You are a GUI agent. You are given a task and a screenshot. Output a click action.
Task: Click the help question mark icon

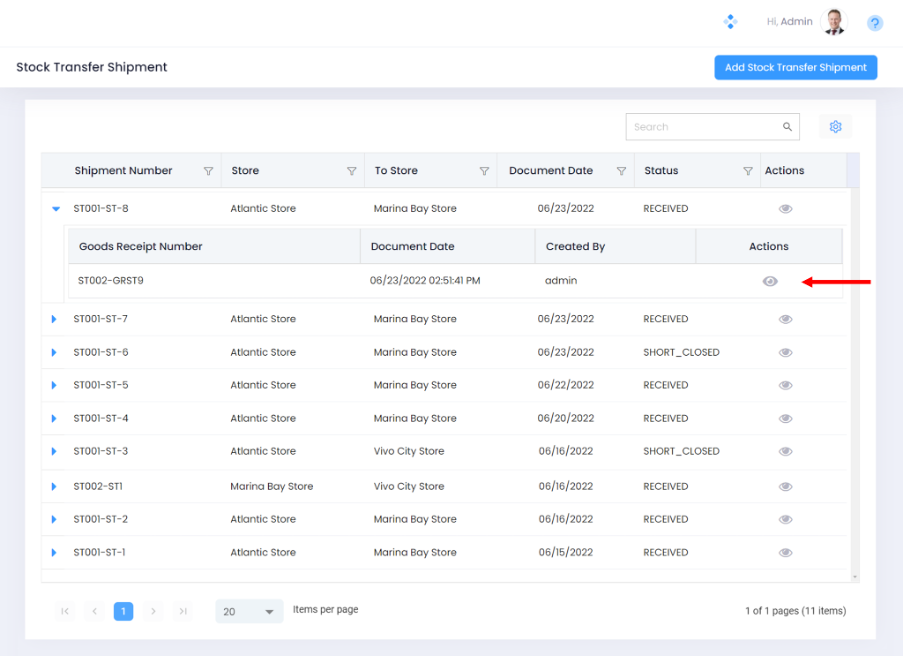[x=874, y=23]
